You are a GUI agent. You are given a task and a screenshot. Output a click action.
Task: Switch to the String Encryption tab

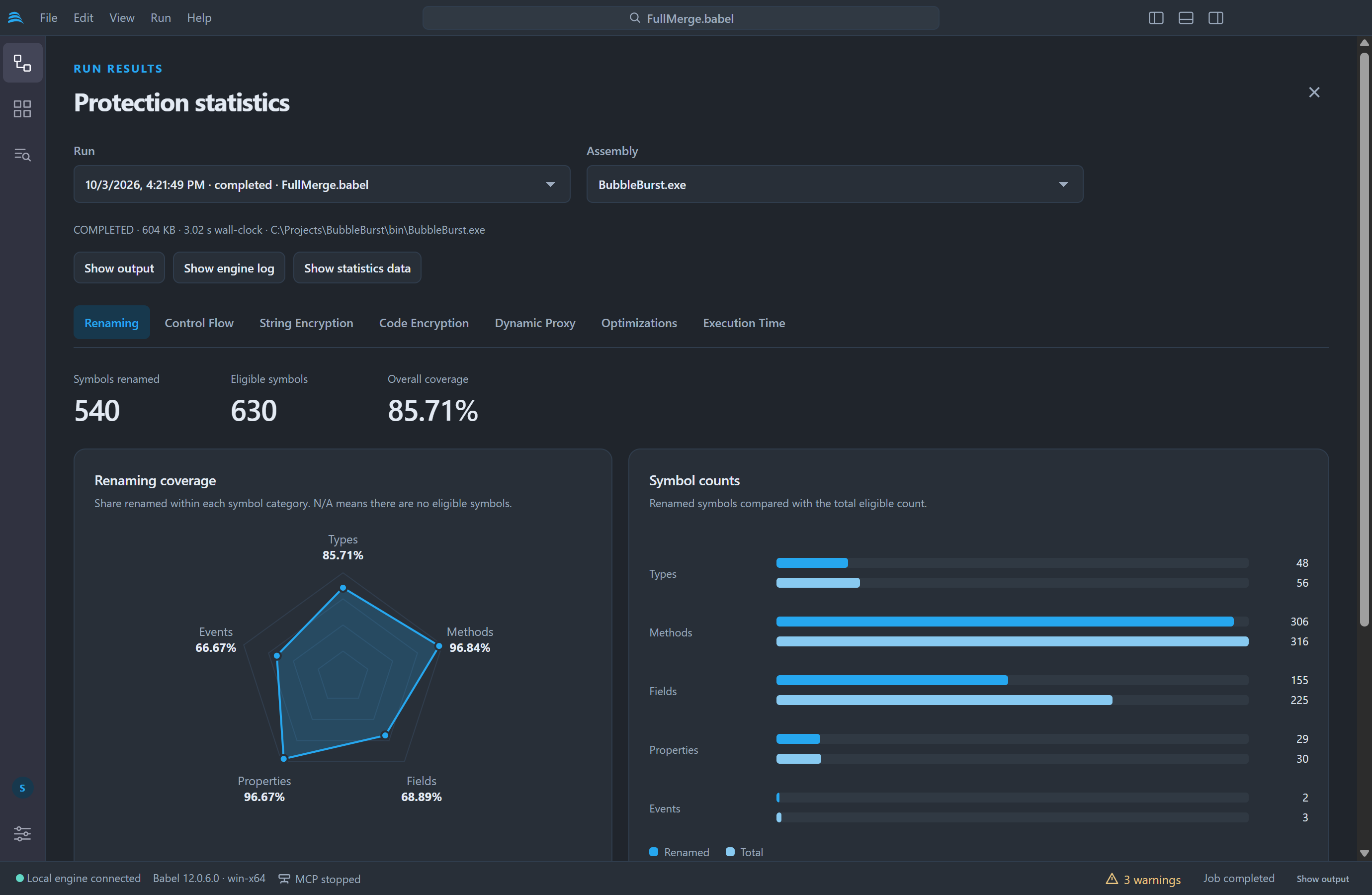306,323
